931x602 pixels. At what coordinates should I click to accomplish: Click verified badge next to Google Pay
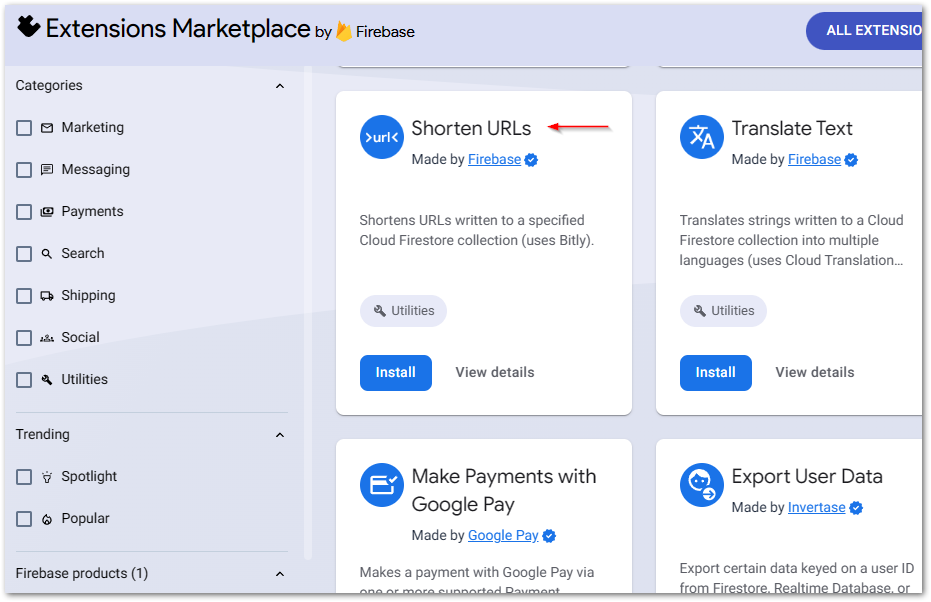point(549,536)
